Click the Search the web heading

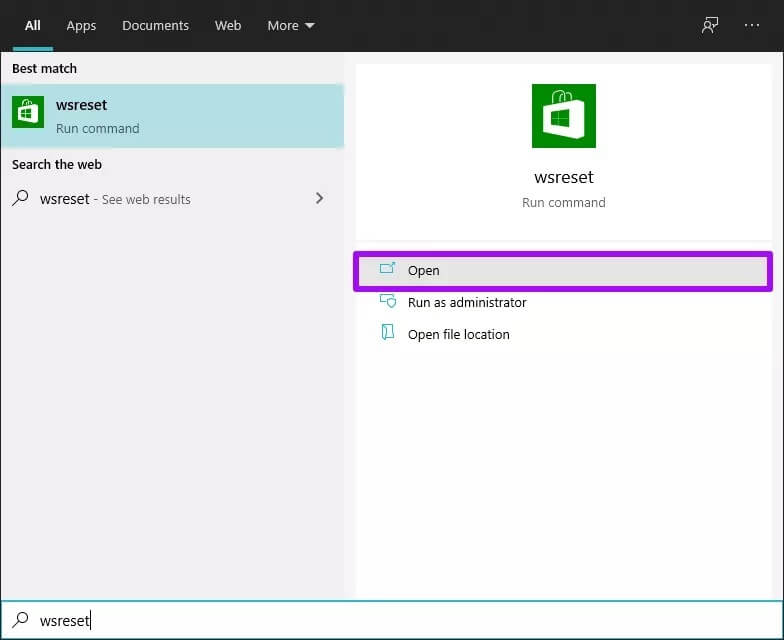pyautogui.click(x=57, y=164)
